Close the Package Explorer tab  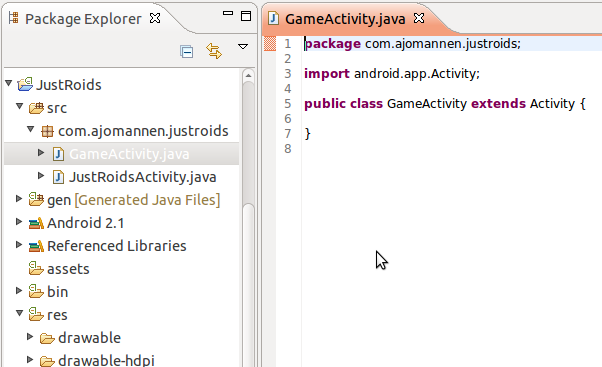155,18
